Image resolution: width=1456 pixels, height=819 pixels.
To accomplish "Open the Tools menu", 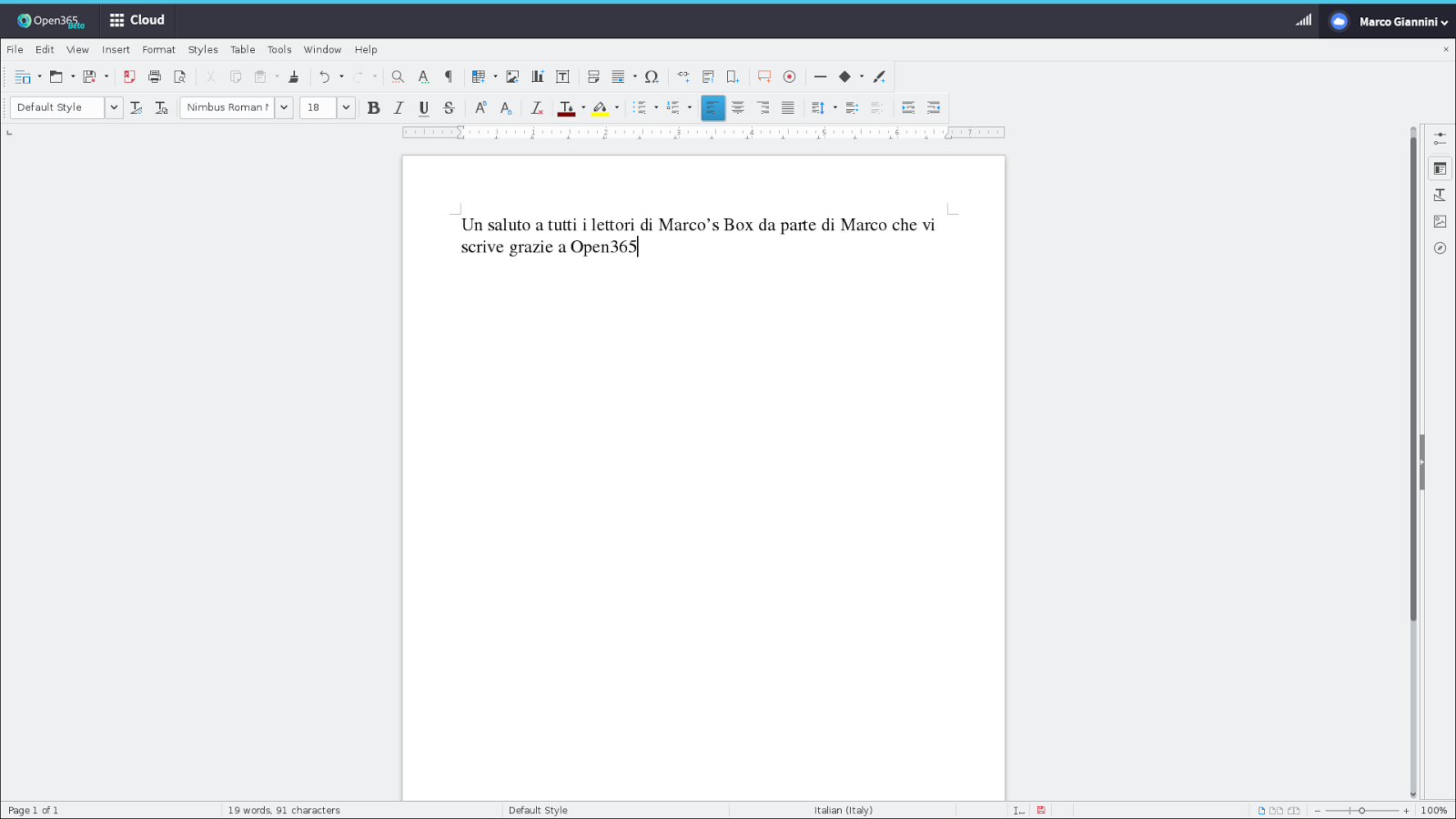I will [279, 50].
